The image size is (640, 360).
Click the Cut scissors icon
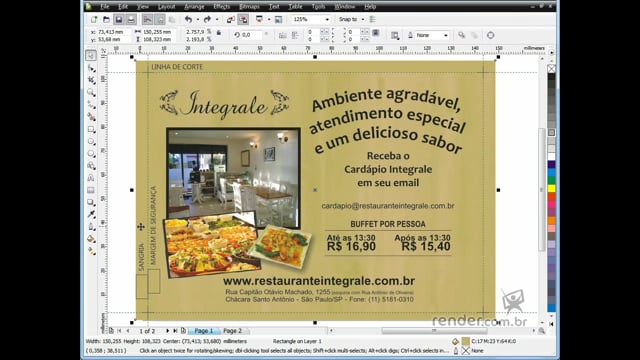pyautogui.click(x=147, y=19)
